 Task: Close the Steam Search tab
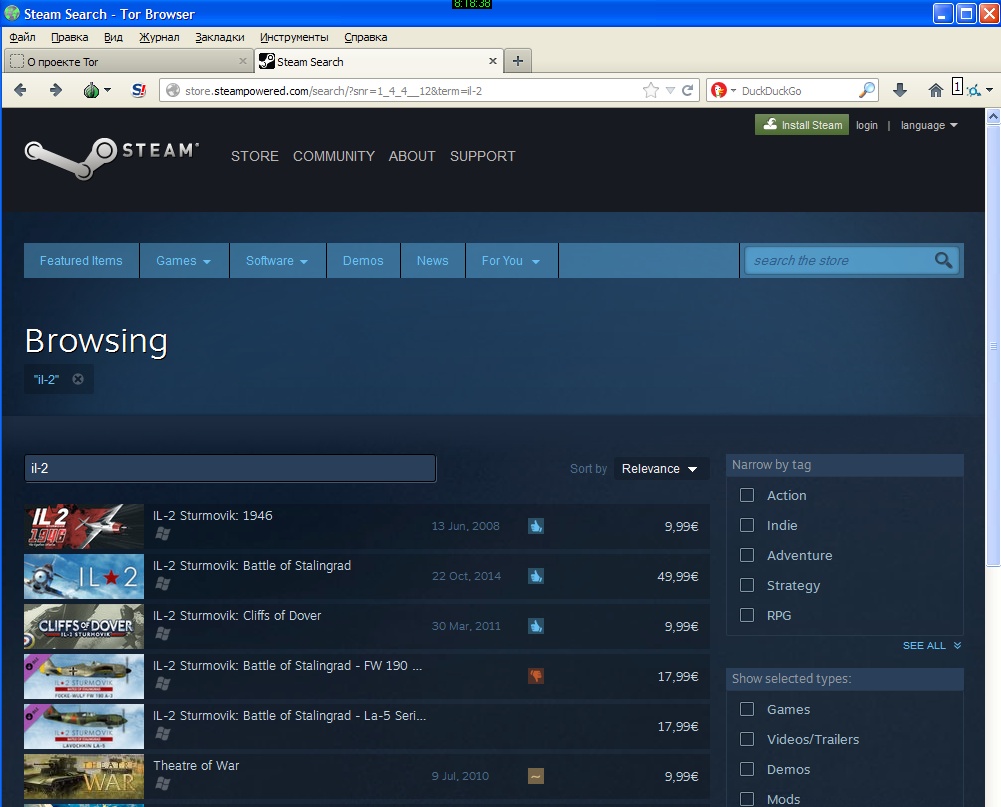(x=493, y=61)
